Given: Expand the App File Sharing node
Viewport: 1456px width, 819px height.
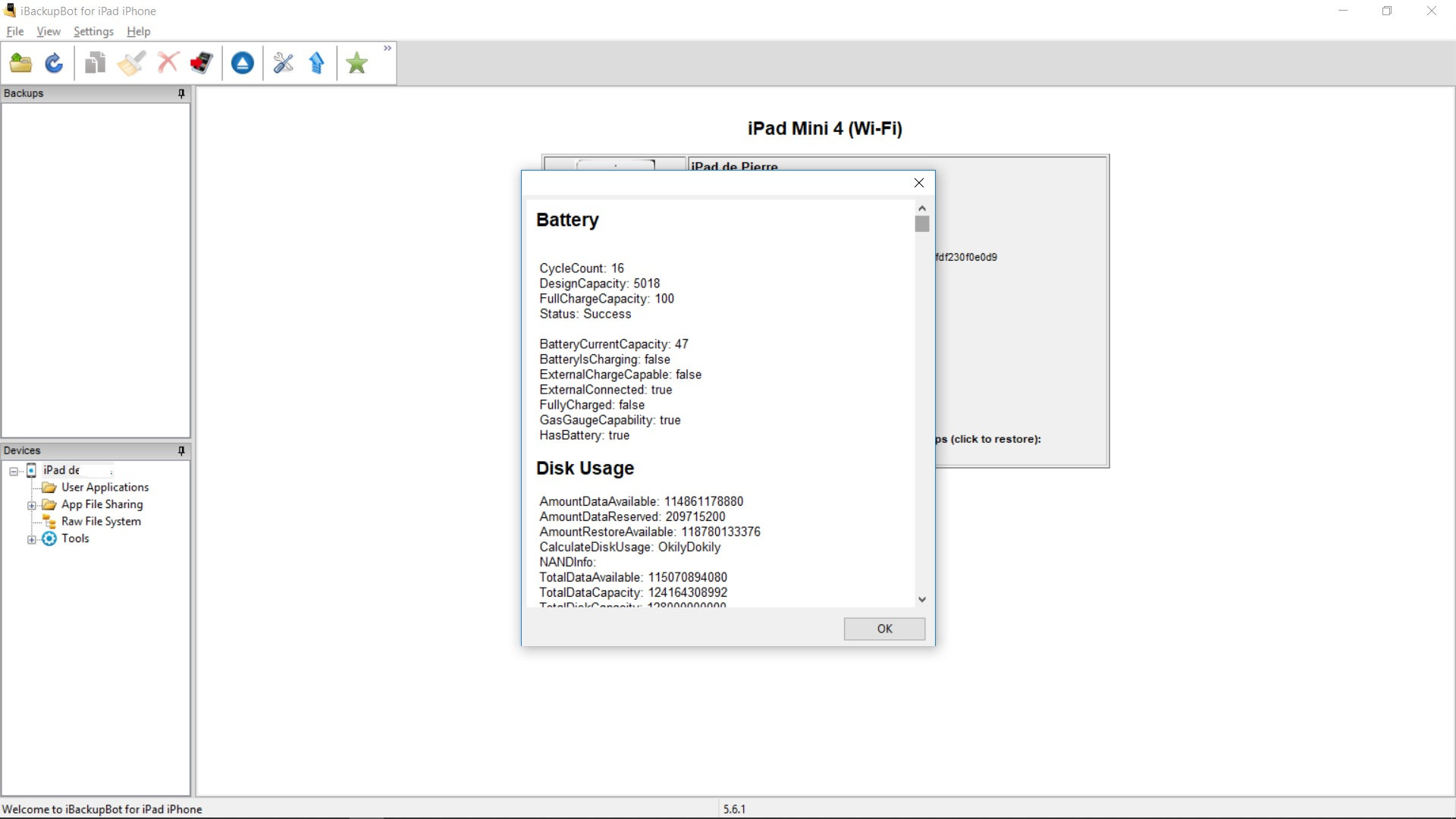Looking at the screenshot, I should (32, 505).
